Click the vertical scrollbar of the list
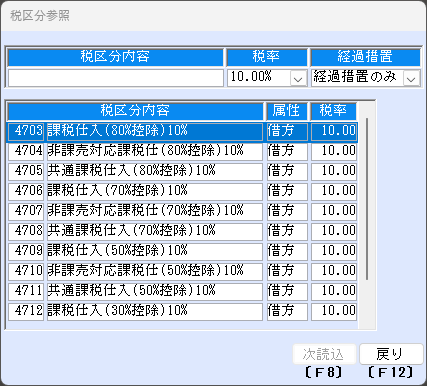427x386 pixels. coord(367,199)
